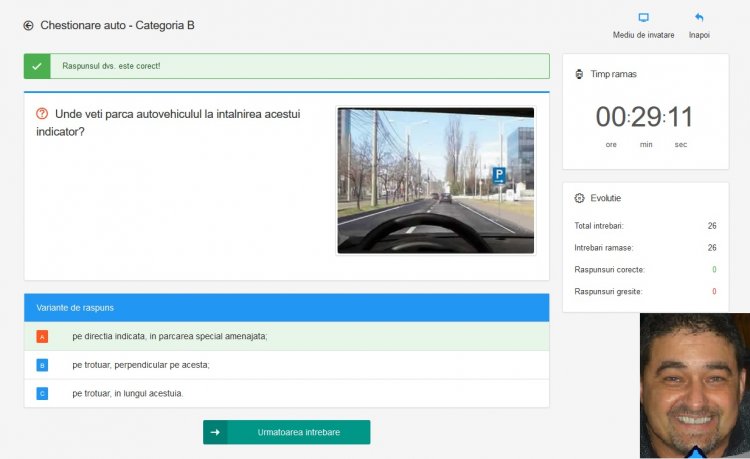Click the 00:29:11 countdown timer
Screen dimensions: 750x459
point(644,117)
